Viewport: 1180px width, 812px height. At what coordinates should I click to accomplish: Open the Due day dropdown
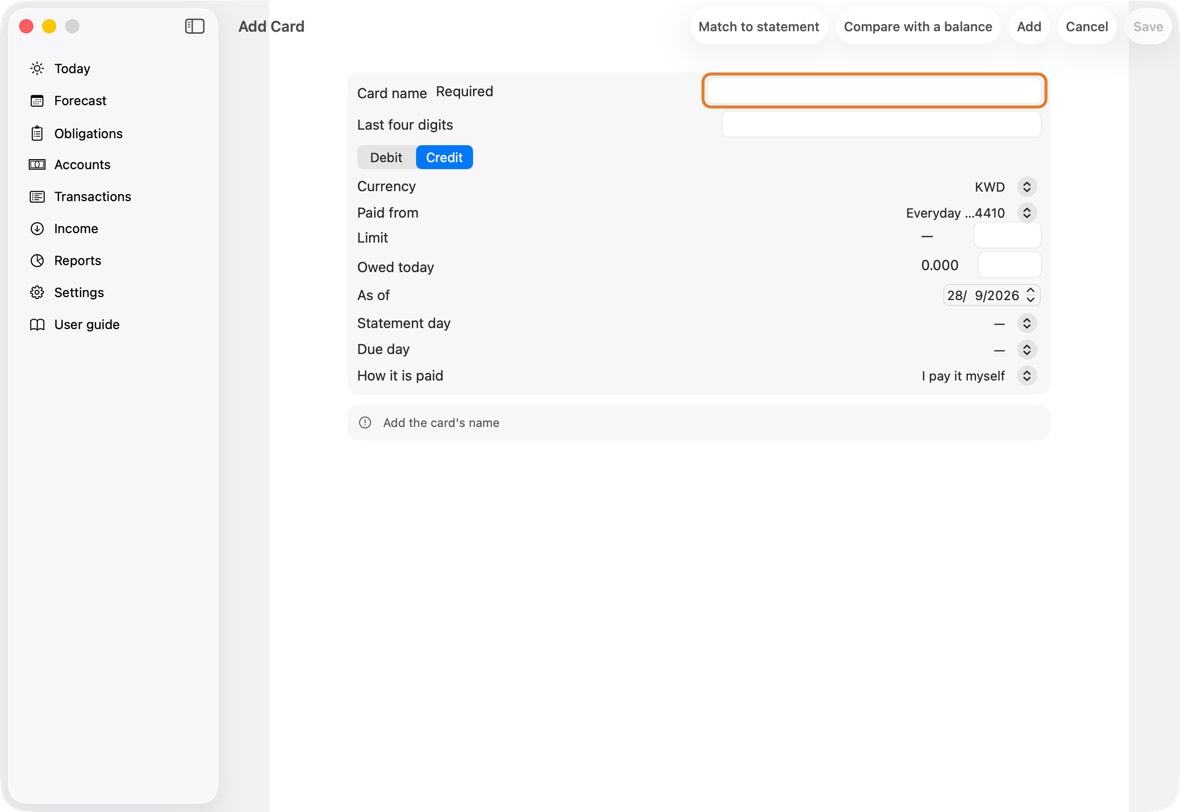click(1026, 350)
